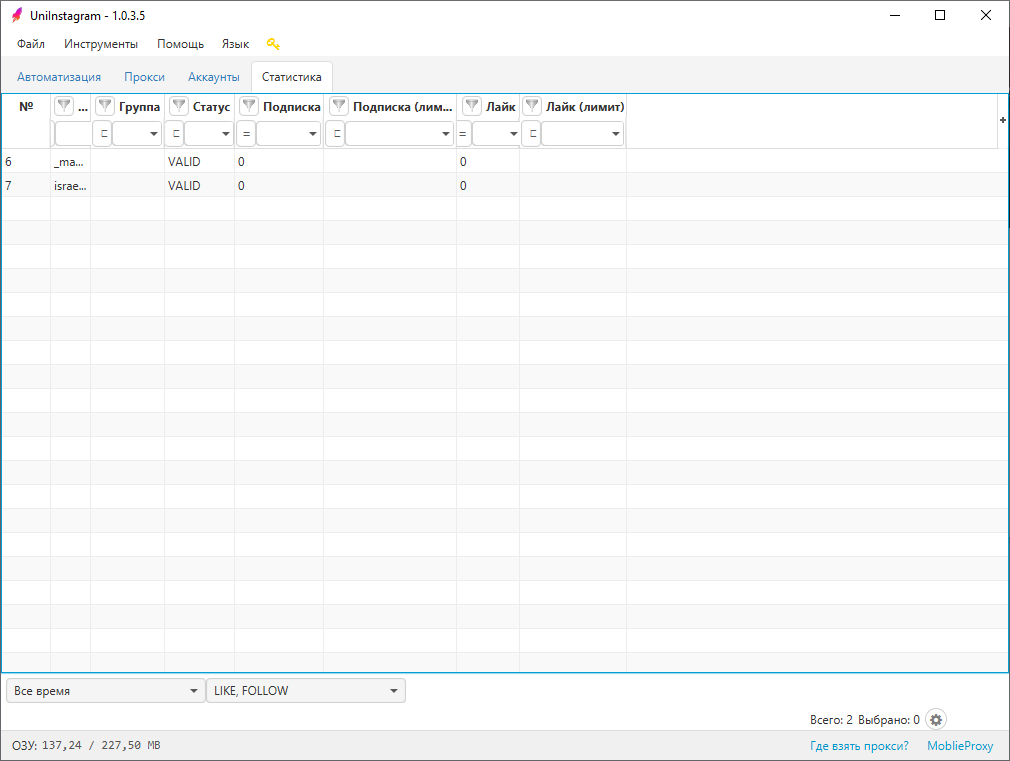Toggle the equals operator for Подписка filter
The height and width of the screenshot is (761, 1010).
246,133
